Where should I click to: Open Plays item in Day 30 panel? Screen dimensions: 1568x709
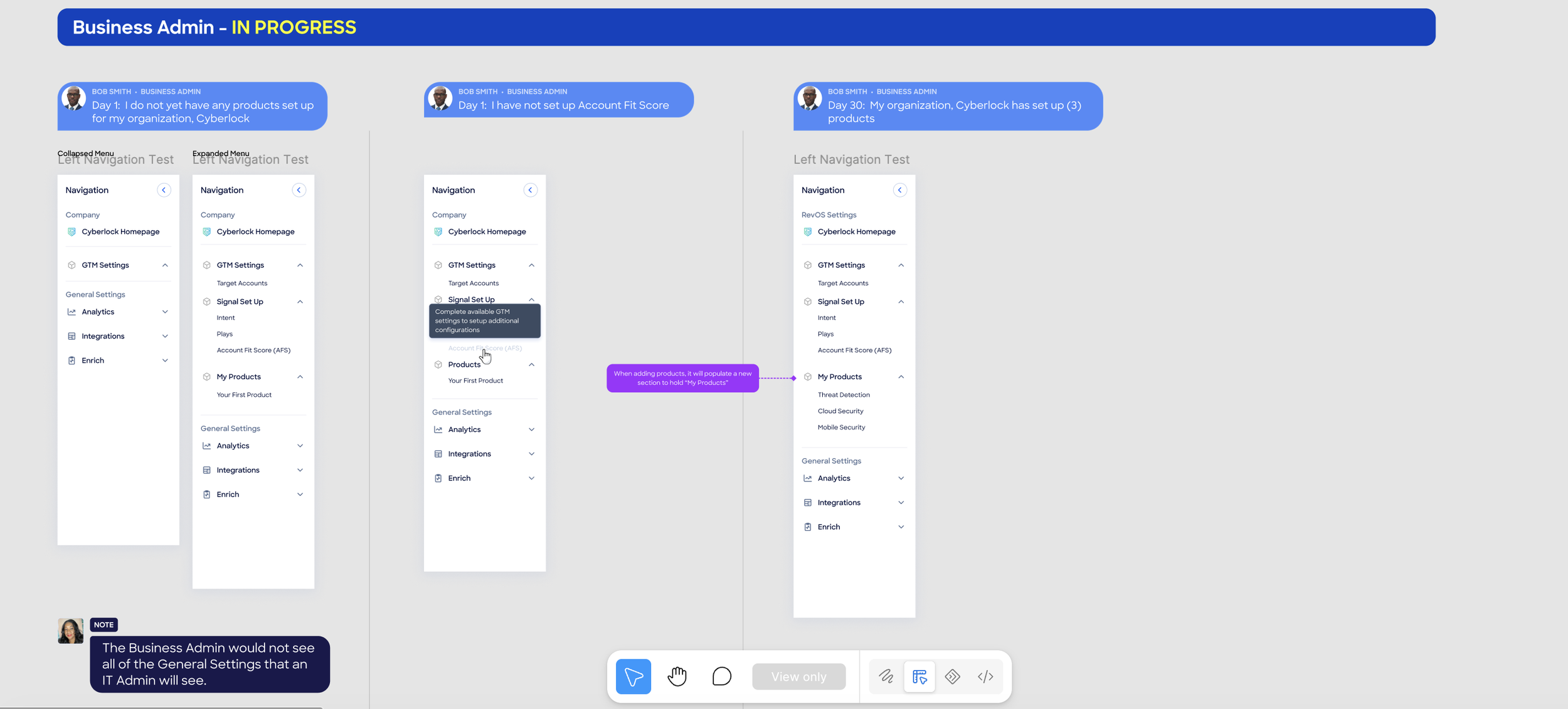[825, 334]
